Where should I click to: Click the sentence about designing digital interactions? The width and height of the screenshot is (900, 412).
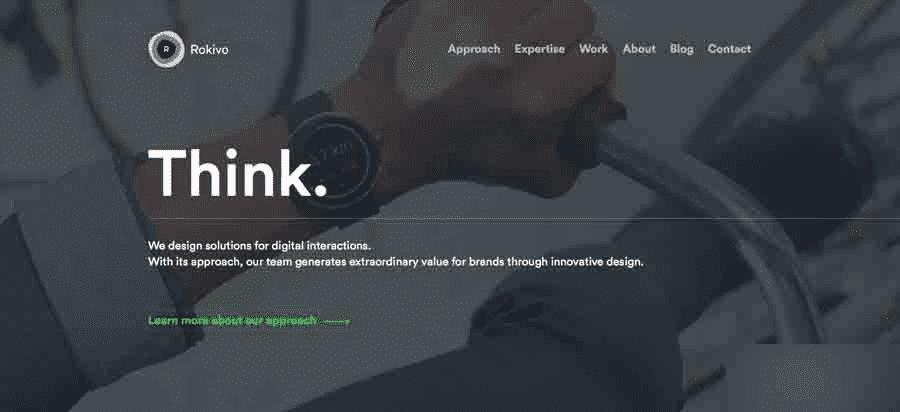[x=259, y=246]
